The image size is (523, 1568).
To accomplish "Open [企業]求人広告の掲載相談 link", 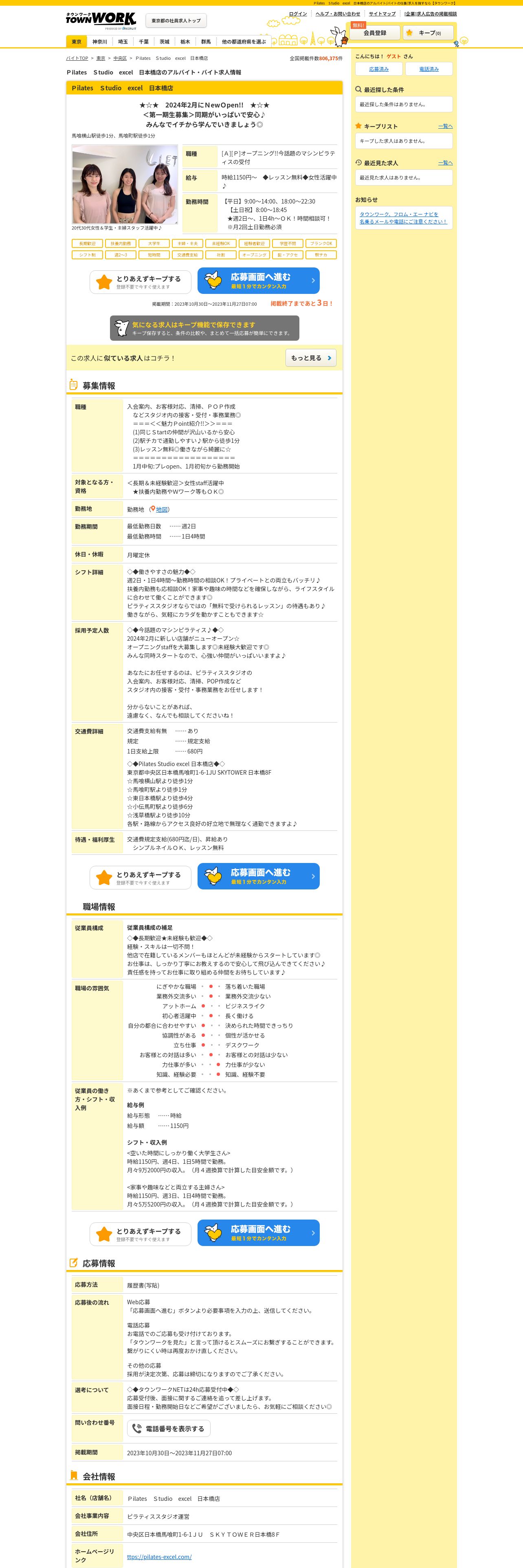I will coord(431,14).
